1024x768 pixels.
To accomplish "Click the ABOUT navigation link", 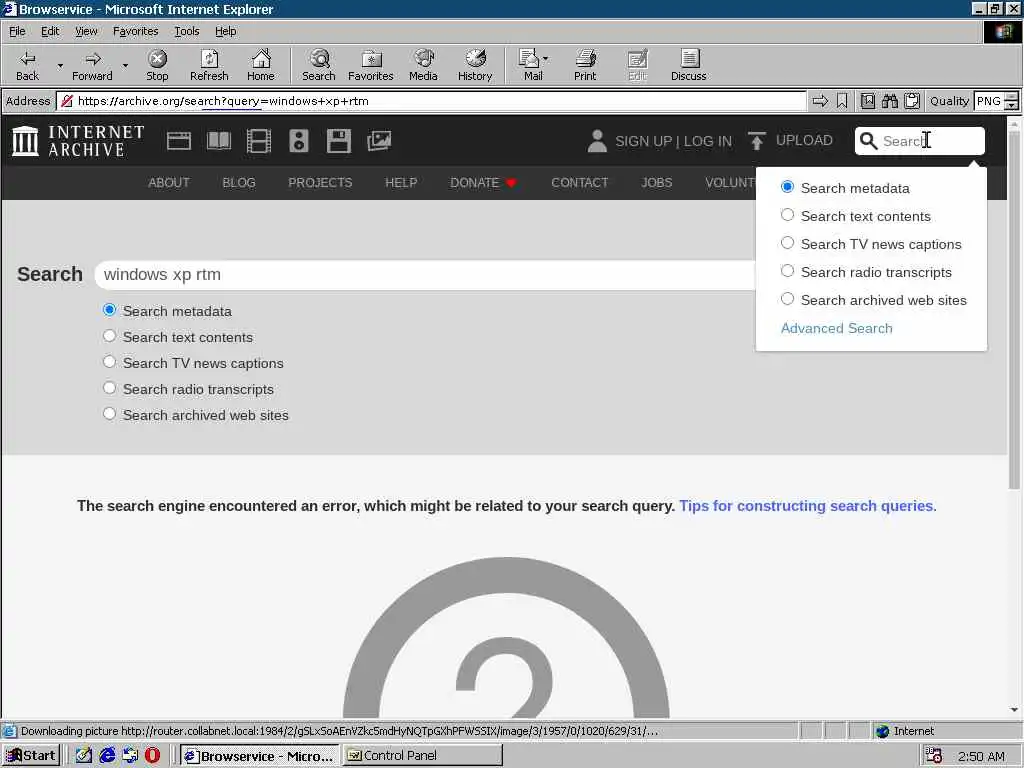I will 168,182.
